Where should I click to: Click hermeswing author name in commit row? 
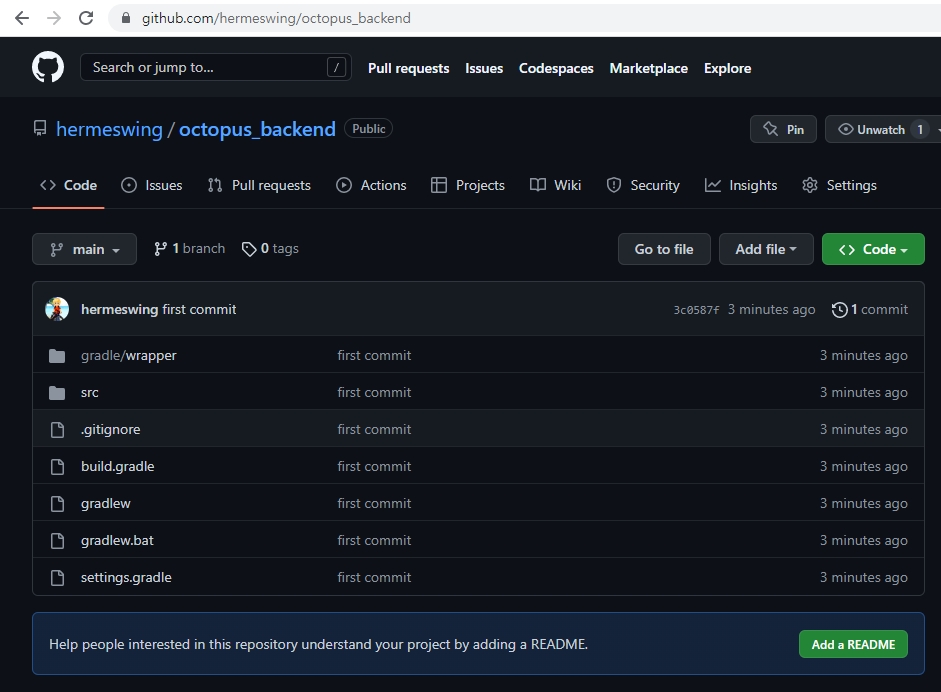point(119,309)
